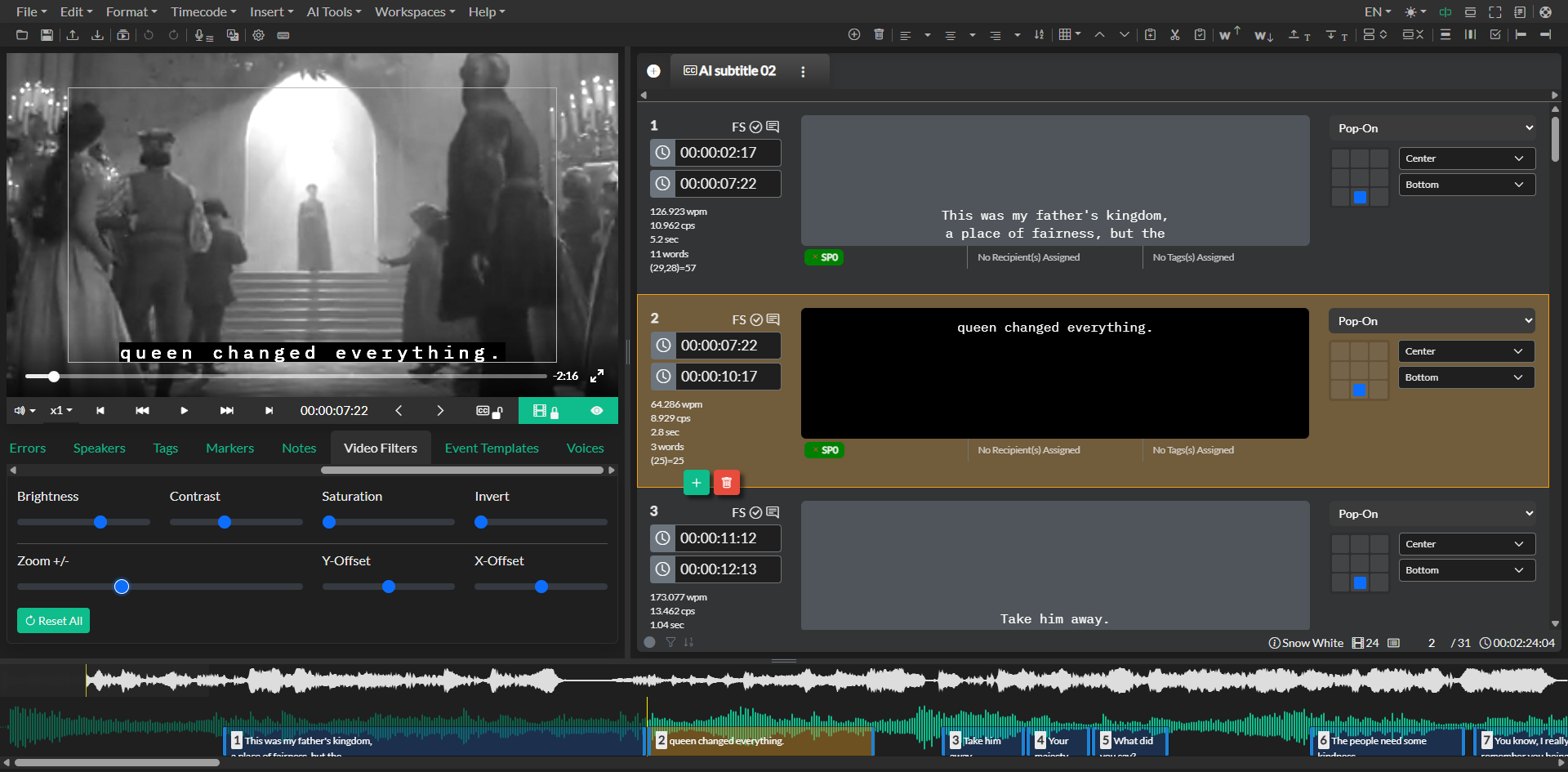
Task: Click the undo icon
Action: click(x=149, y=35)
